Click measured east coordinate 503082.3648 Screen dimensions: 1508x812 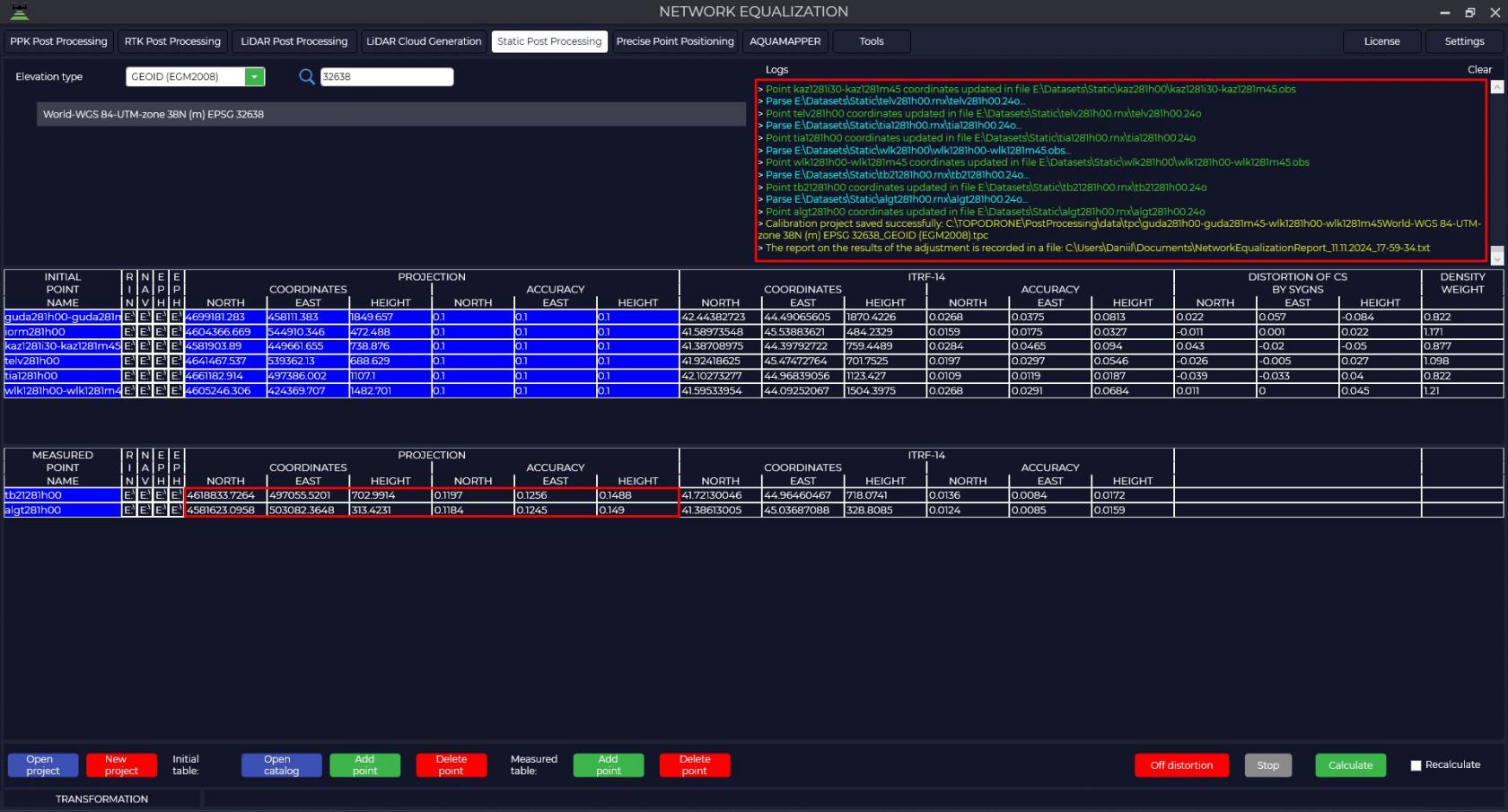308,511
